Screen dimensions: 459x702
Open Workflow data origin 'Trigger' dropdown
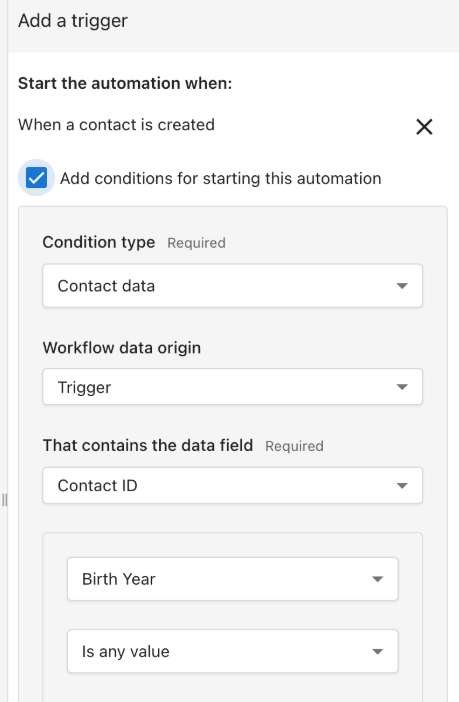coord(232,387)
